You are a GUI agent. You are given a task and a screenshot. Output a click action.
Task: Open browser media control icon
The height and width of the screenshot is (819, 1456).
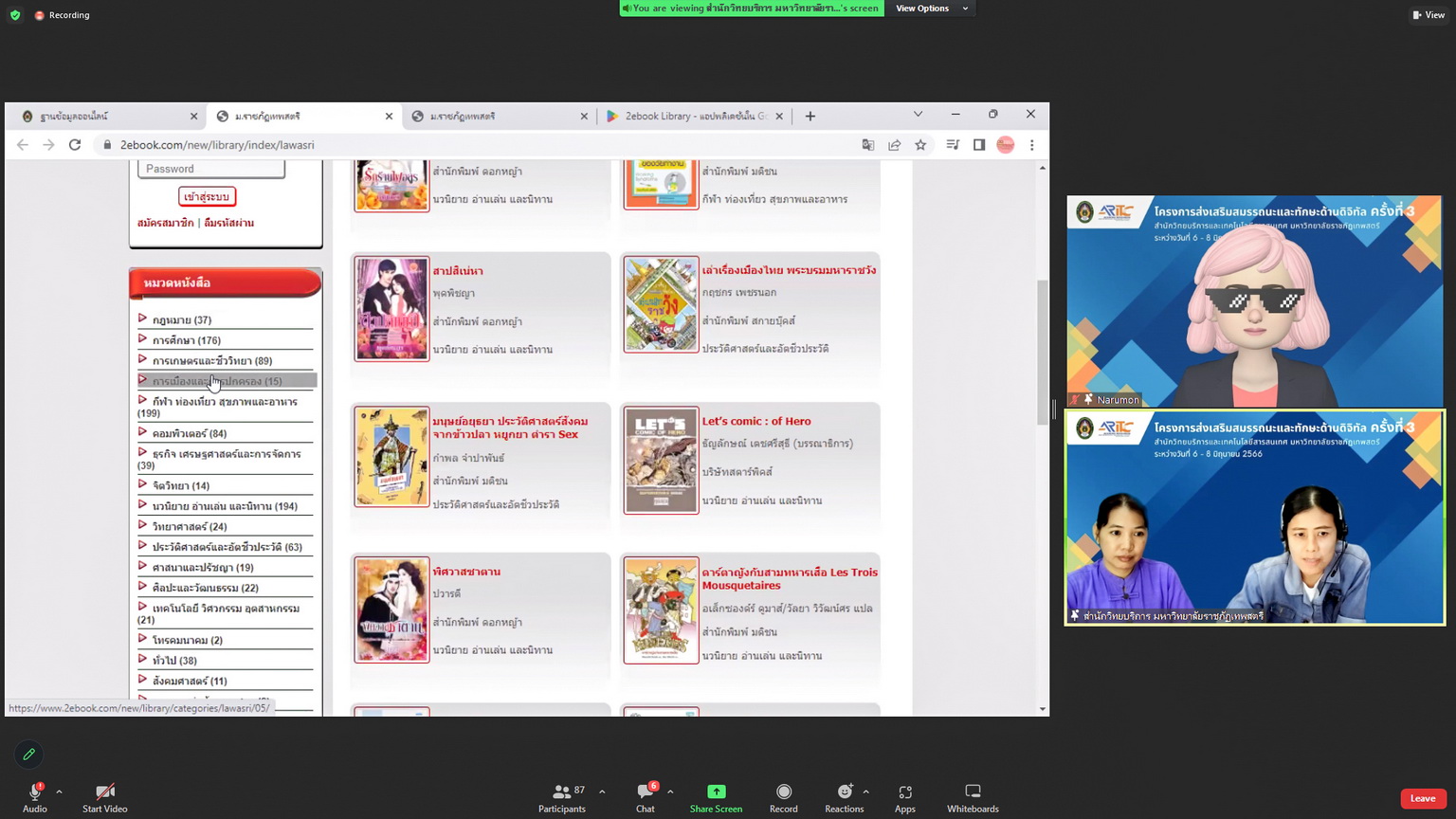coord(953,145)
